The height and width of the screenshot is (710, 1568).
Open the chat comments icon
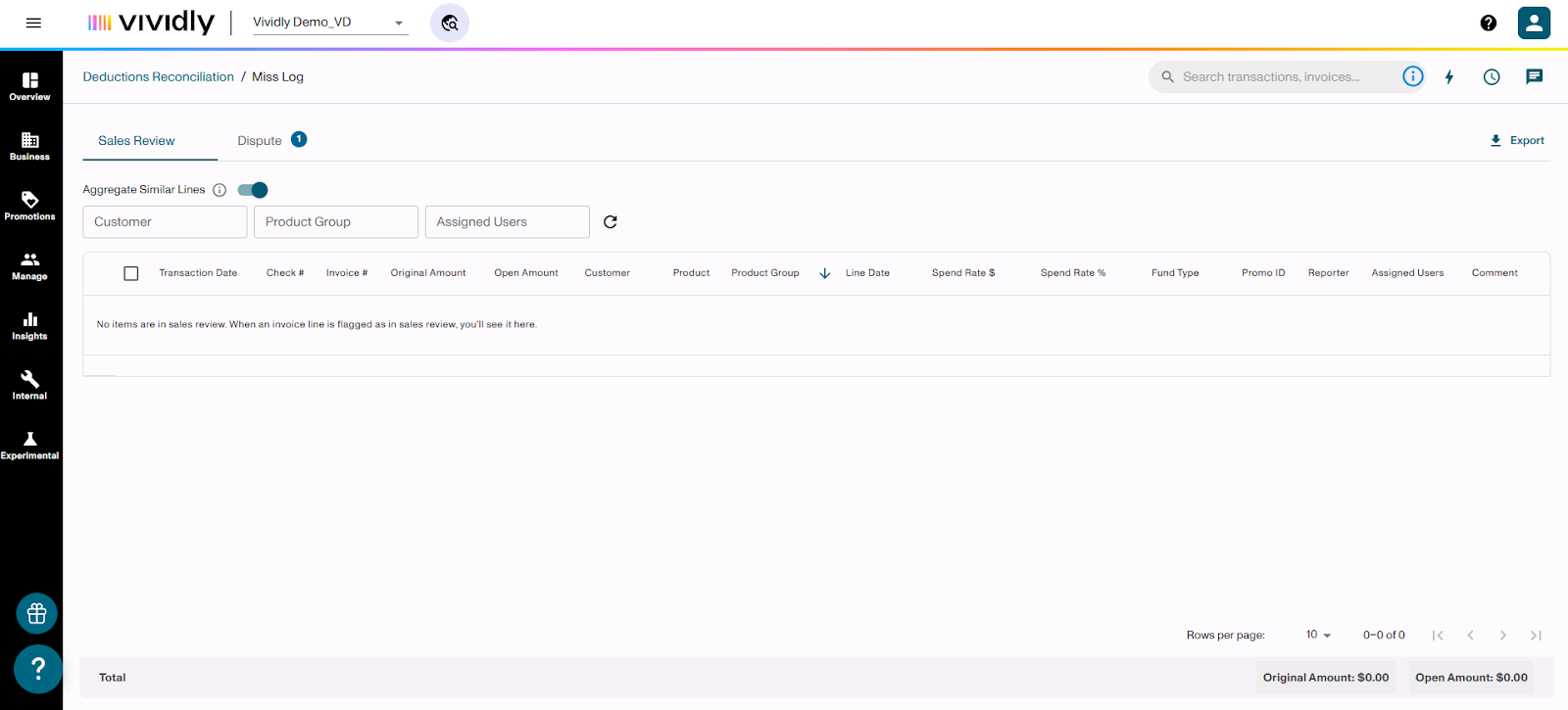1534,77
